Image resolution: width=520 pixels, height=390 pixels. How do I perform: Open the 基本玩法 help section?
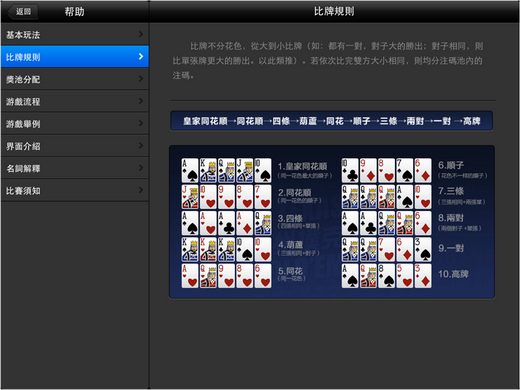(75, 34)
